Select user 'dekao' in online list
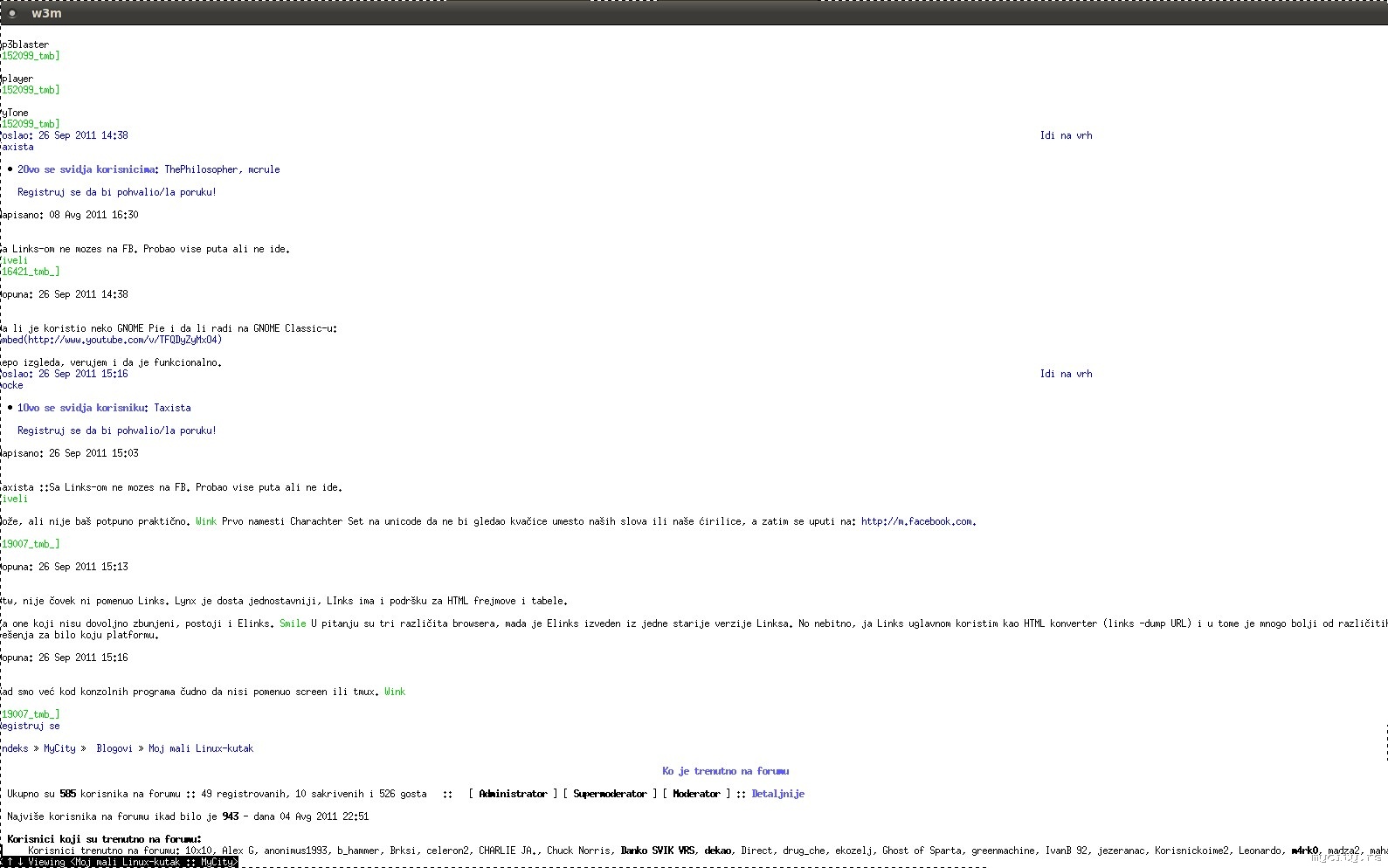 [x=717, y=851]
